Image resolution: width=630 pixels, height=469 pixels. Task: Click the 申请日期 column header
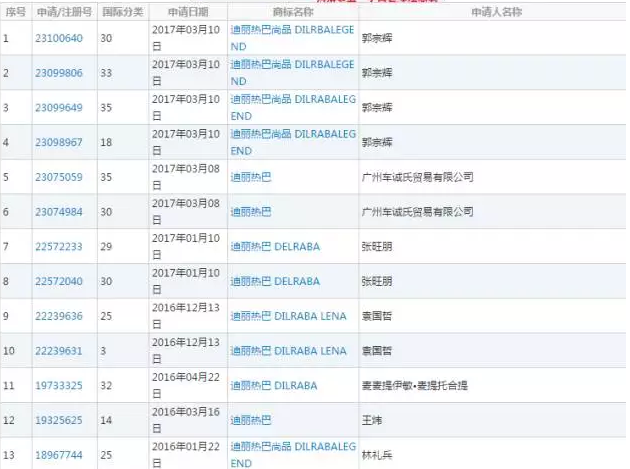pos(187,11)
